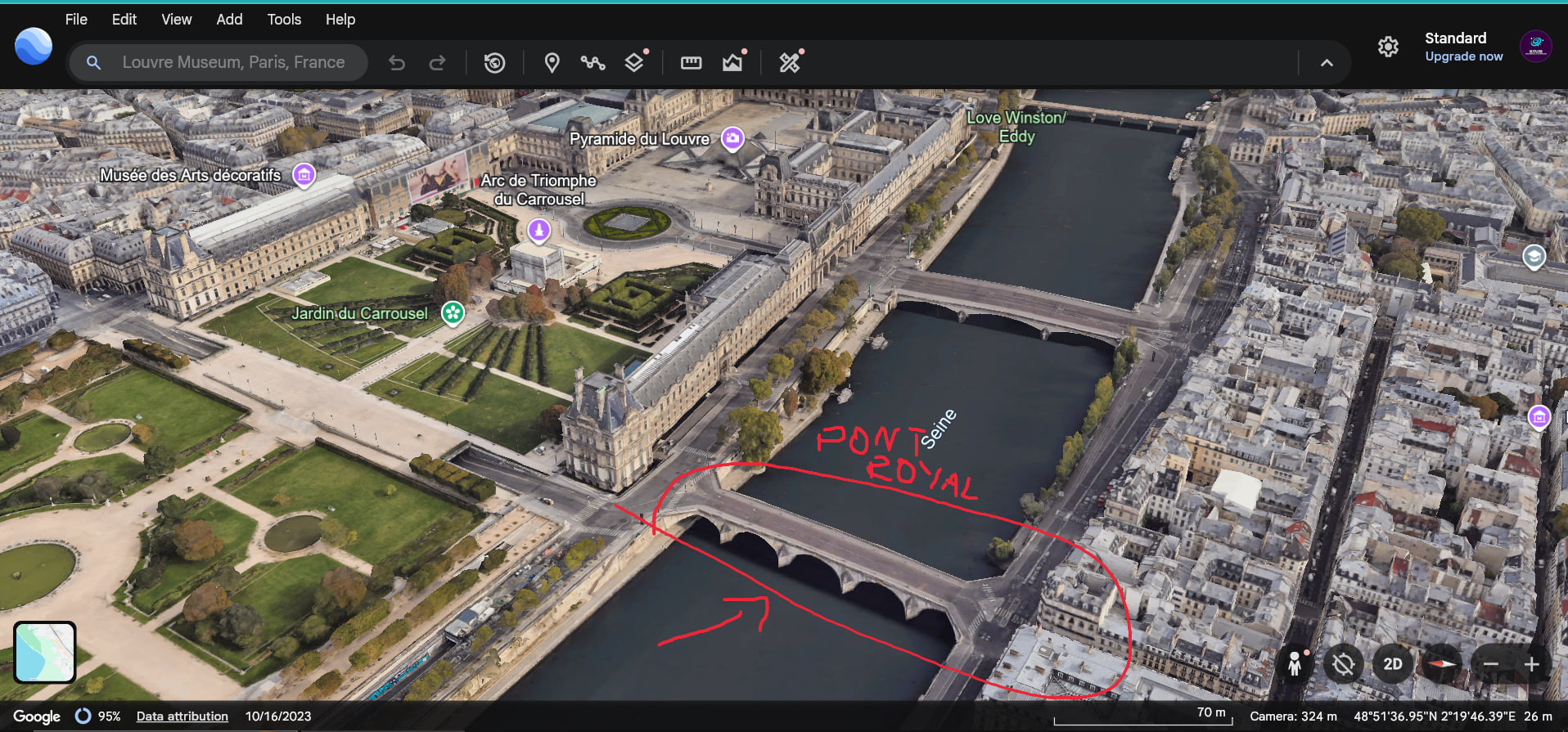This screenshot has height=732, width=1568.
Task: Click the coordinates readout
Action: coord(1435,716)
